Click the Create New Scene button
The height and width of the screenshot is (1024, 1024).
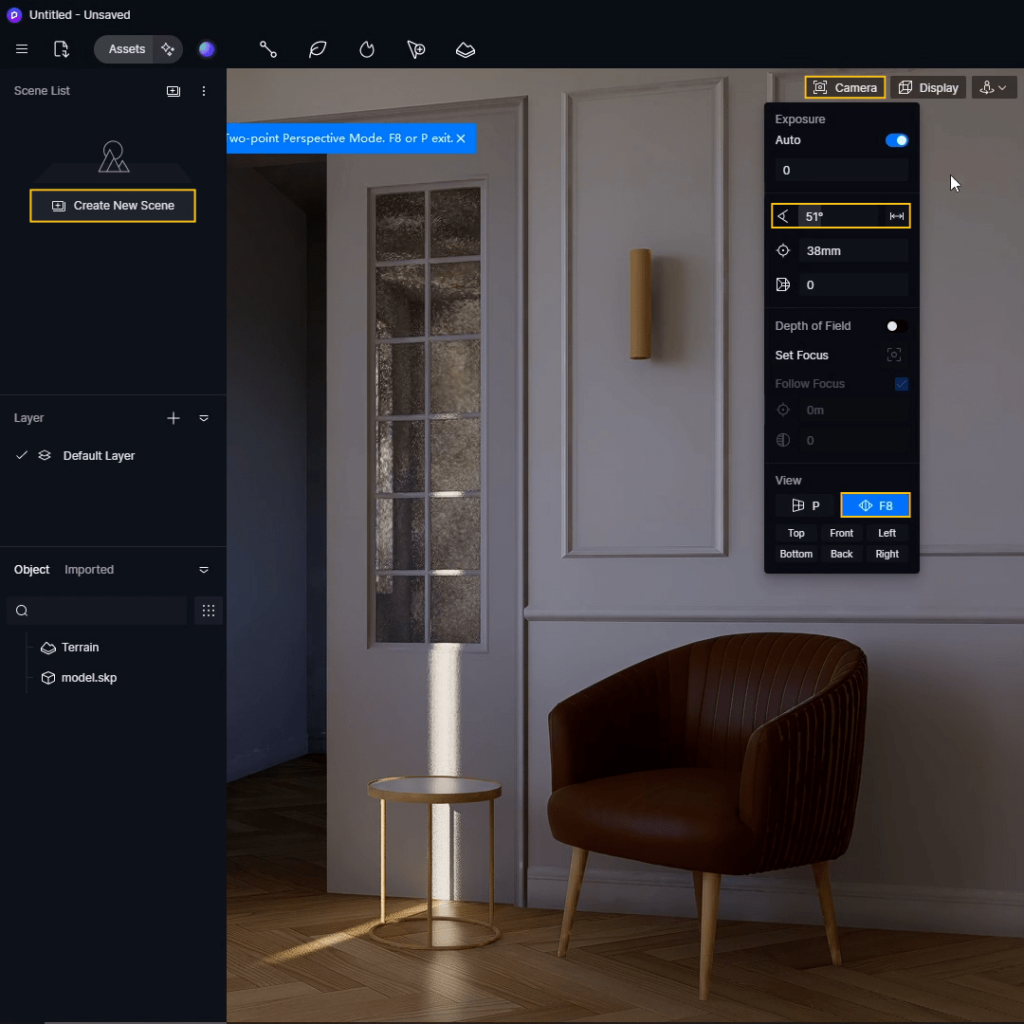point(112,205)
